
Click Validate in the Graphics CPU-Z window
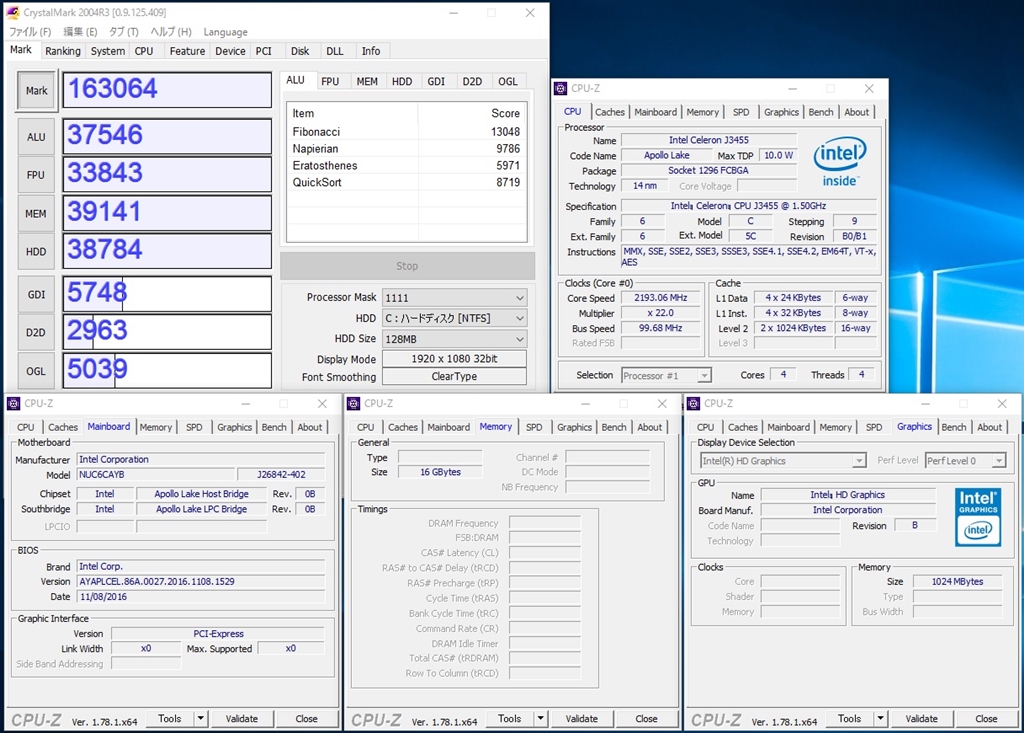pyautogui.click(x=921, y=718)
